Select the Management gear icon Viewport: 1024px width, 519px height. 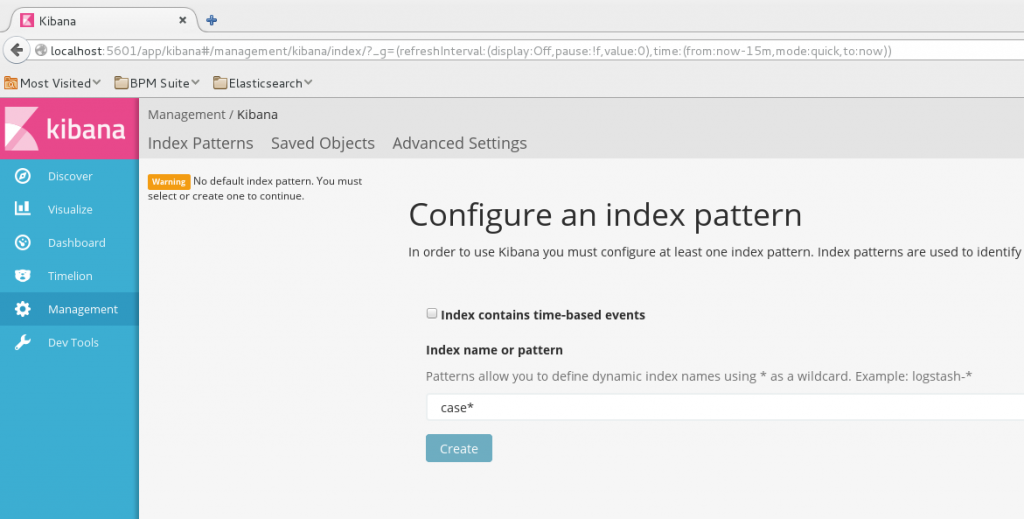pyautogui.click(x=22, y=309)
